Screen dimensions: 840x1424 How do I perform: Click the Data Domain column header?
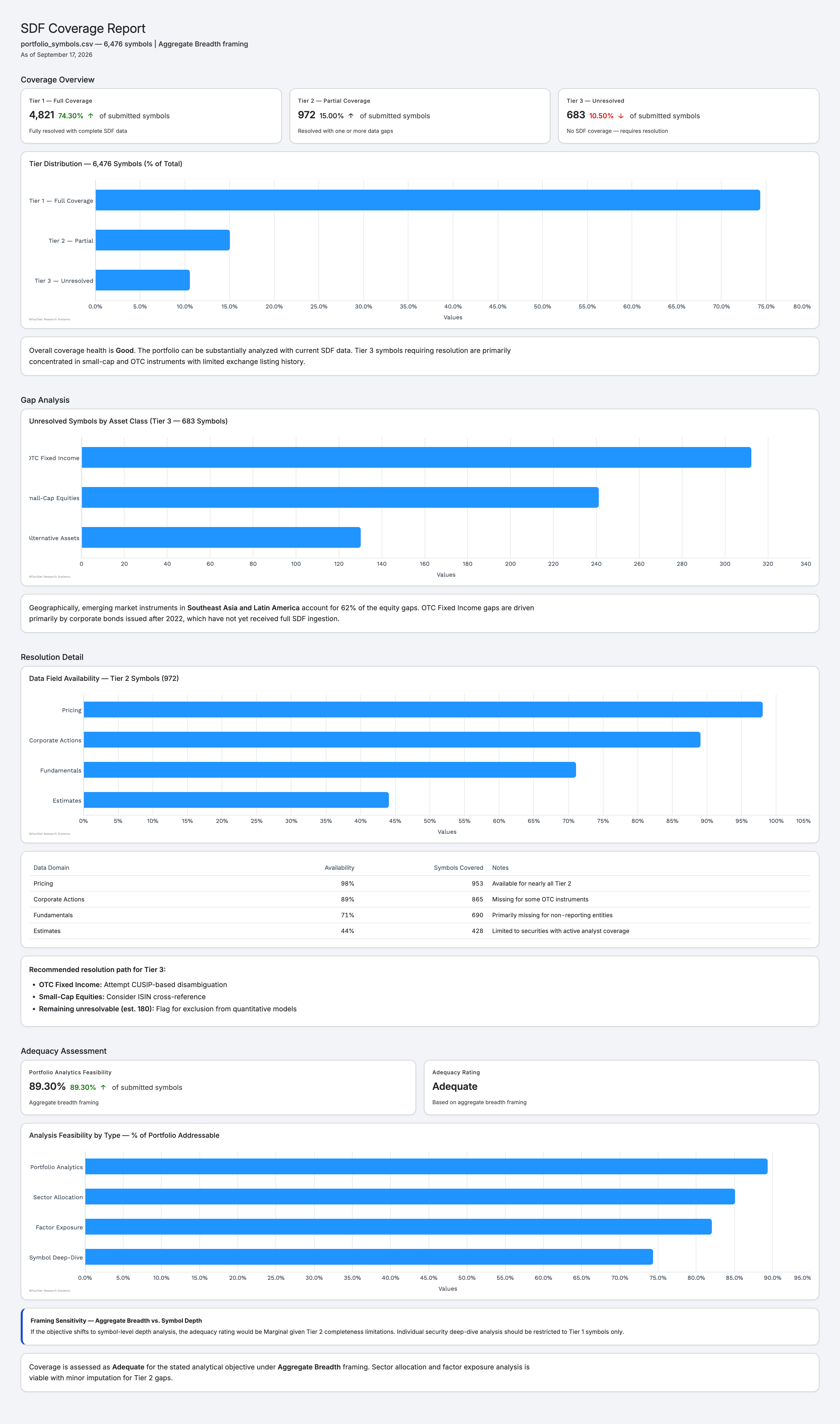[x=52, y=868]
